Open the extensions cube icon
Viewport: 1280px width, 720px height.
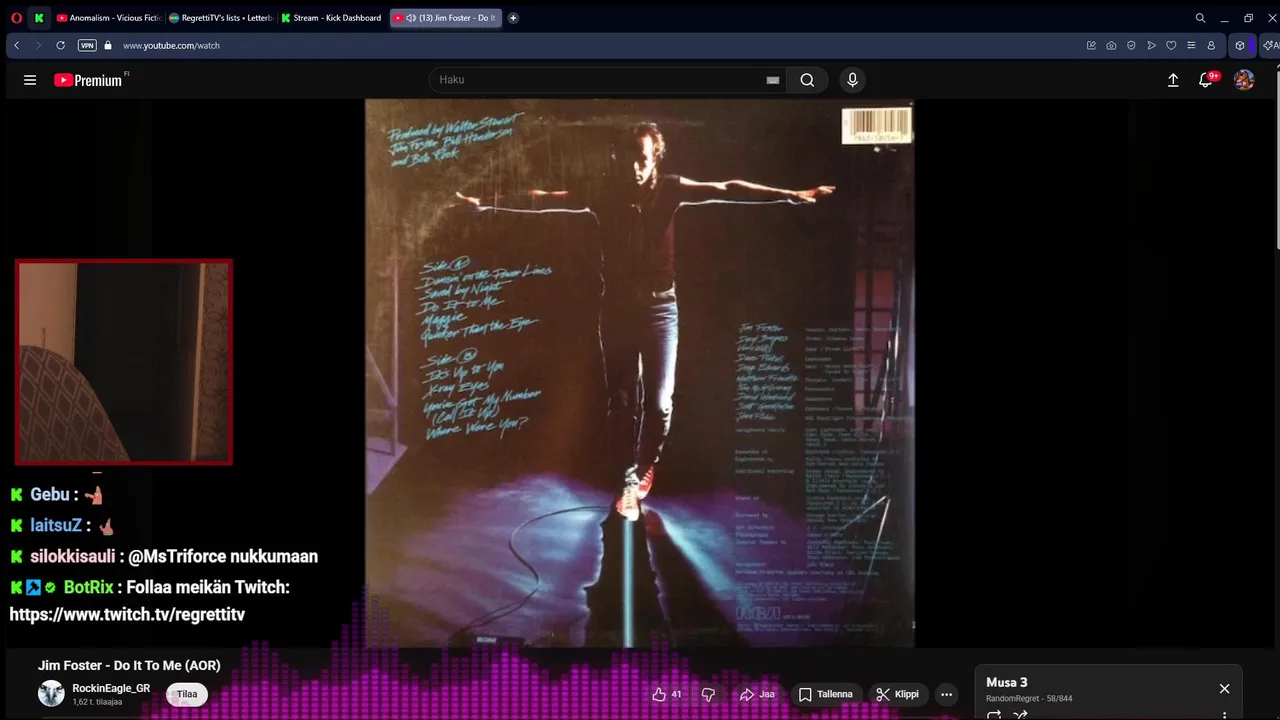click(x=1240, y=45)
